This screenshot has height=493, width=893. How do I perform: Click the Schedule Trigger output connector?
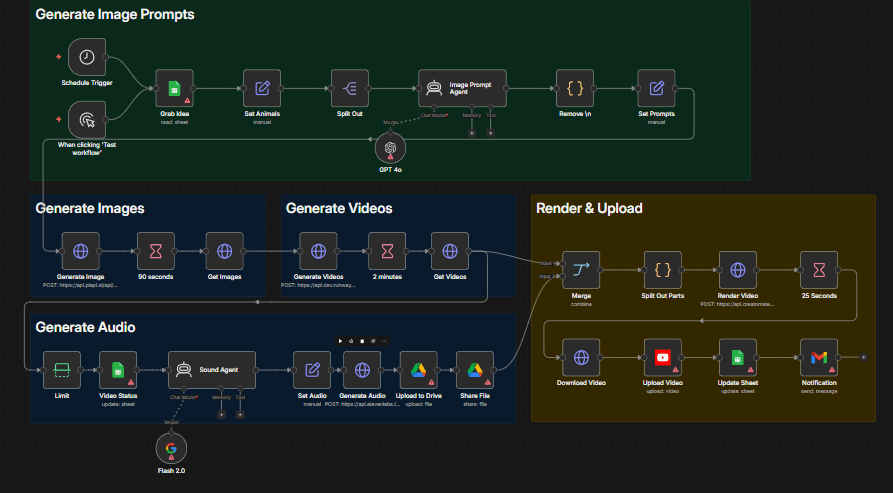[x=106, y=57]
